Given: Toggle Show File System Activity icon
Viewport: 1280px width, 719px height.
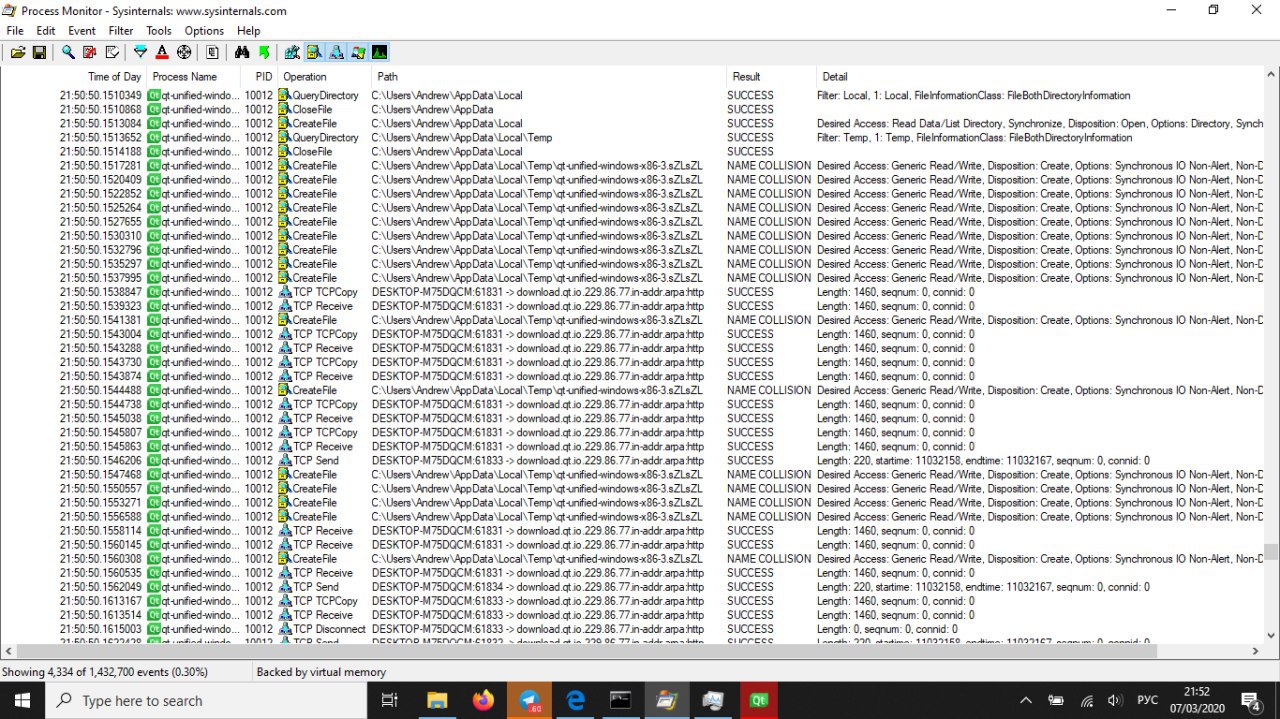Looking at the screenshot, I should coord(314,52).
